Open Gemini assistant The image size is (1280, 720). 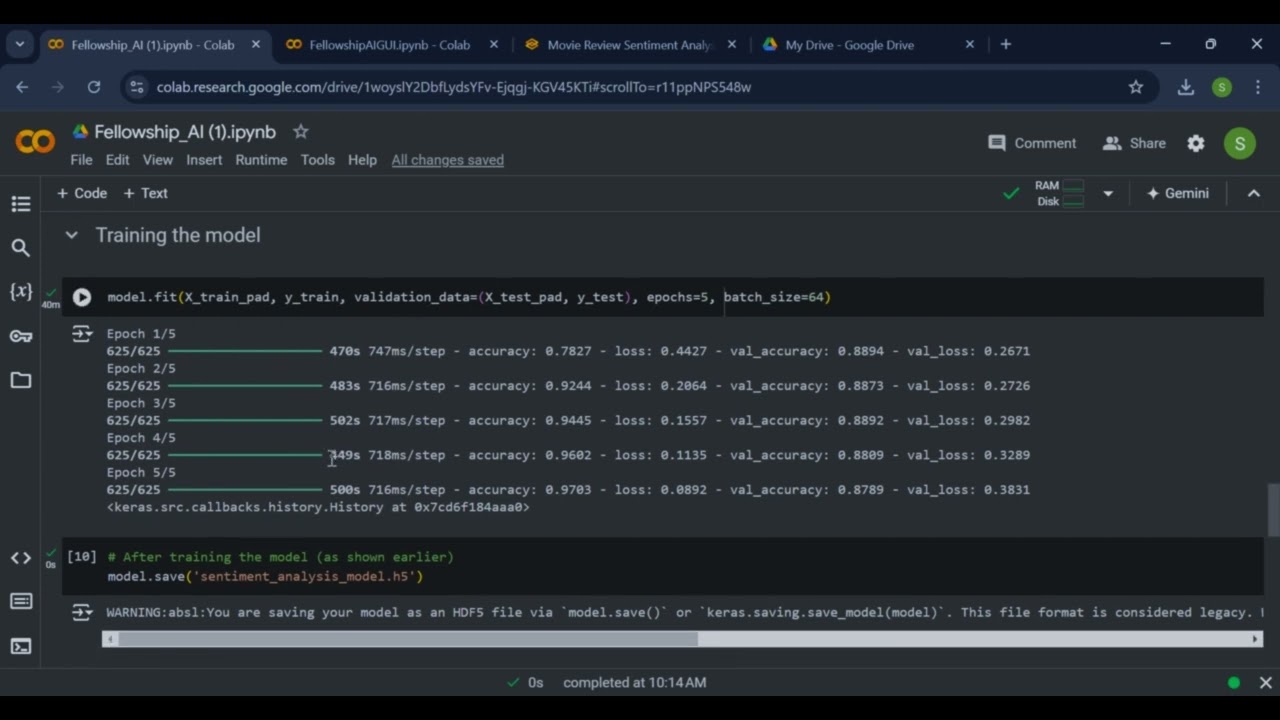tap(1177, 194)
